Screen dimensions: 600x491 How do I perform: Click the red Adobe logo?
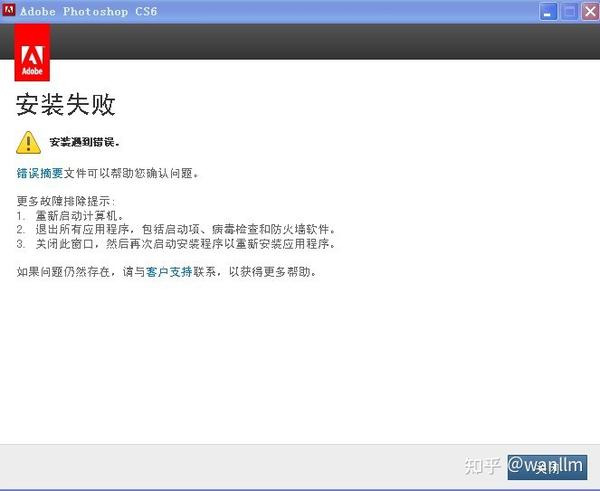coord(32,53)
